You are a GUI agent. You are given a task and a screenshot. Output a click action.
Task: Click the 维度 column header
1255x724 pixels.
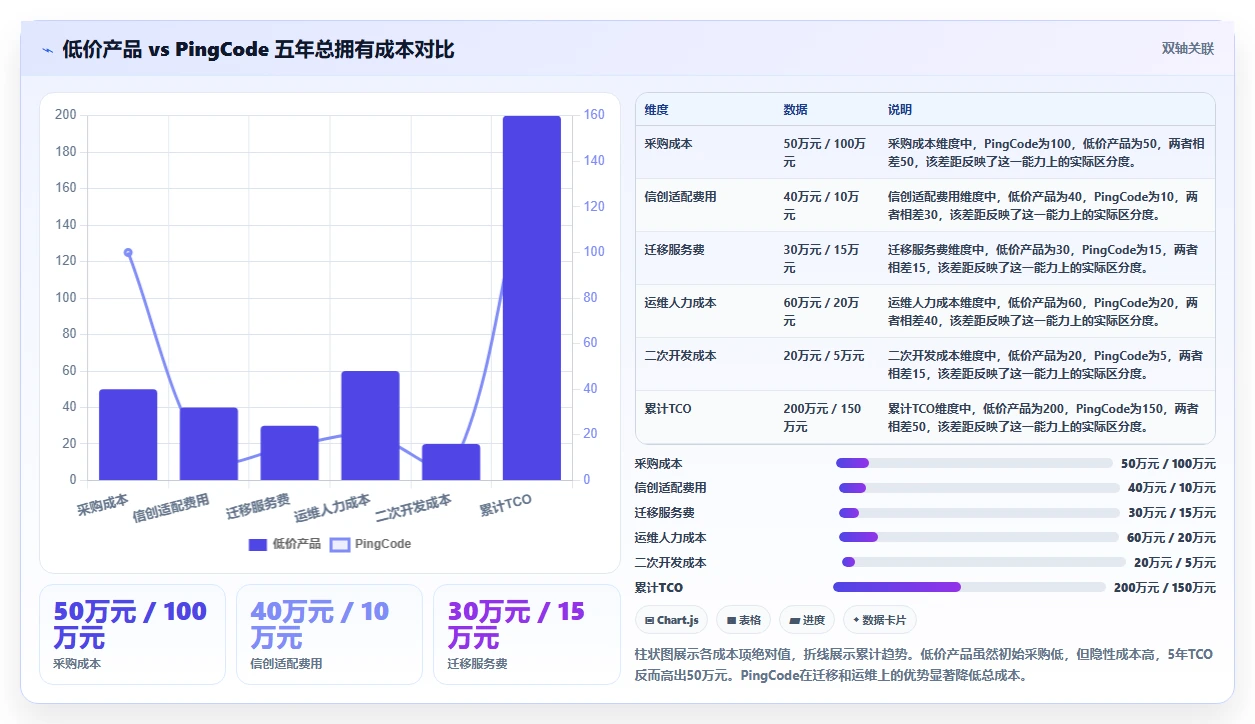[x=657, y=109]
